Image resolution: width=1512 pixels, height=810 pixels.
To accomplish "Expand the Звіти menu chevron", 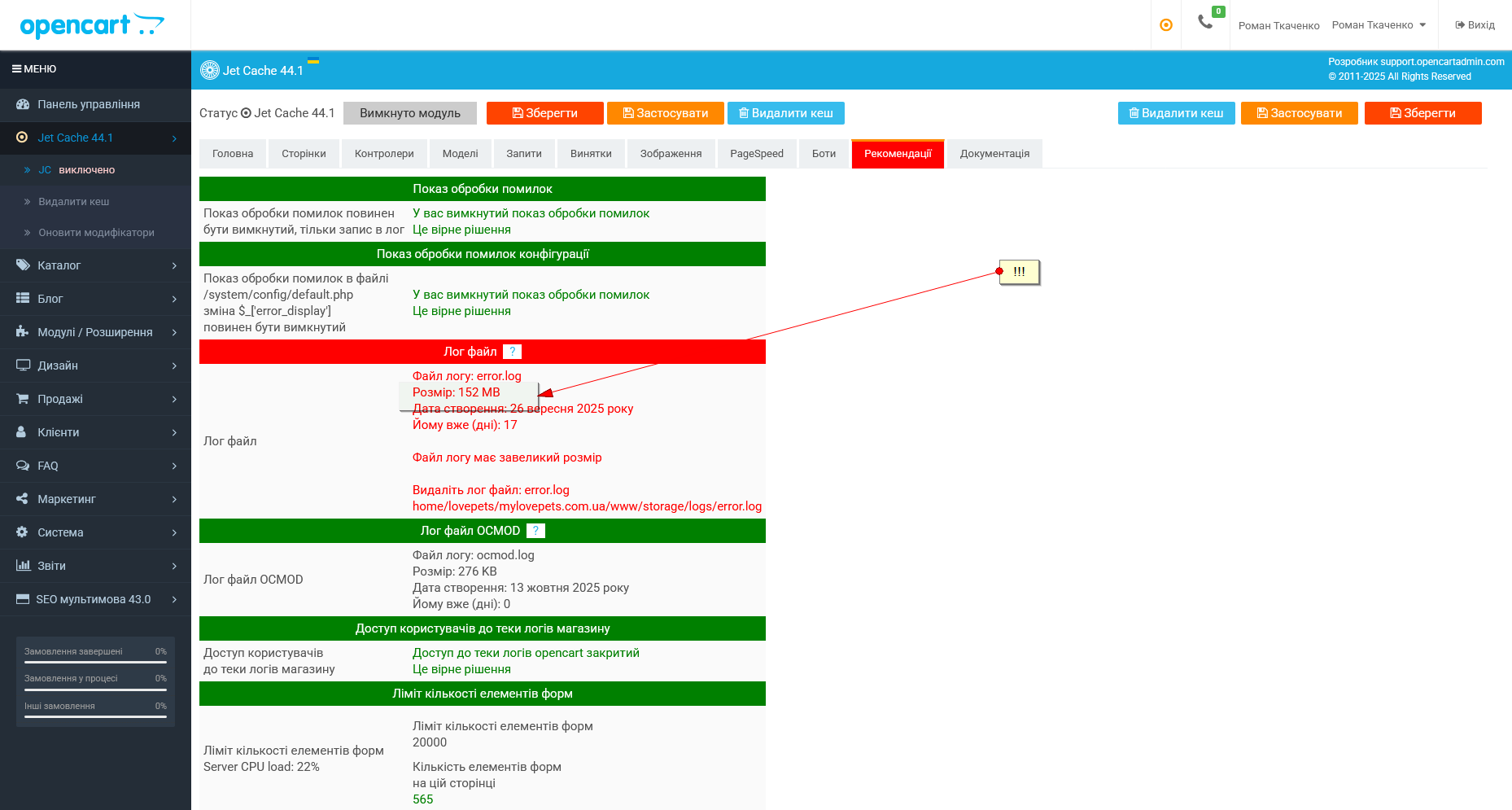I will [174, 567].
